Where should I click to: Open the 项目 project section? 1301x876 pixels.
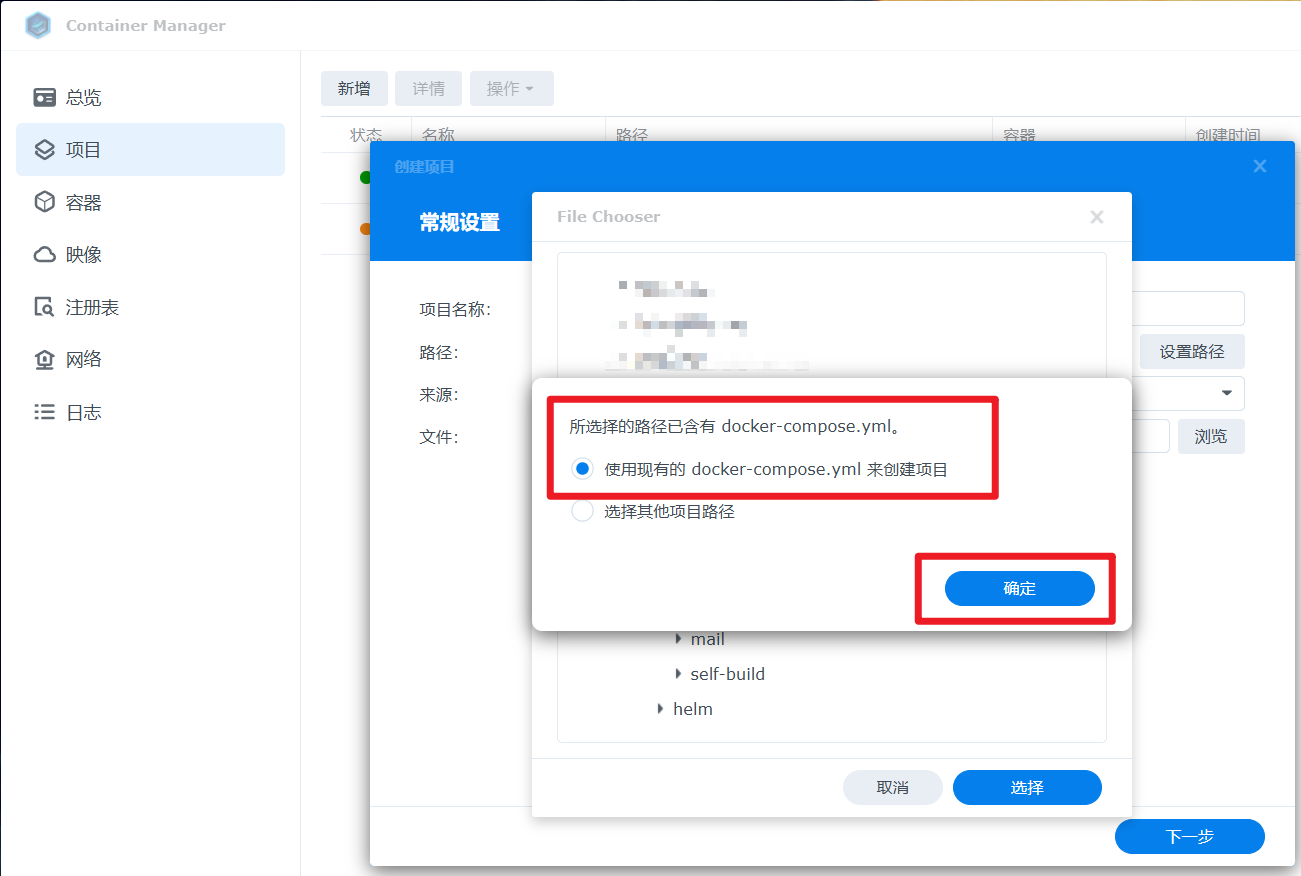(x=150, y=150)
